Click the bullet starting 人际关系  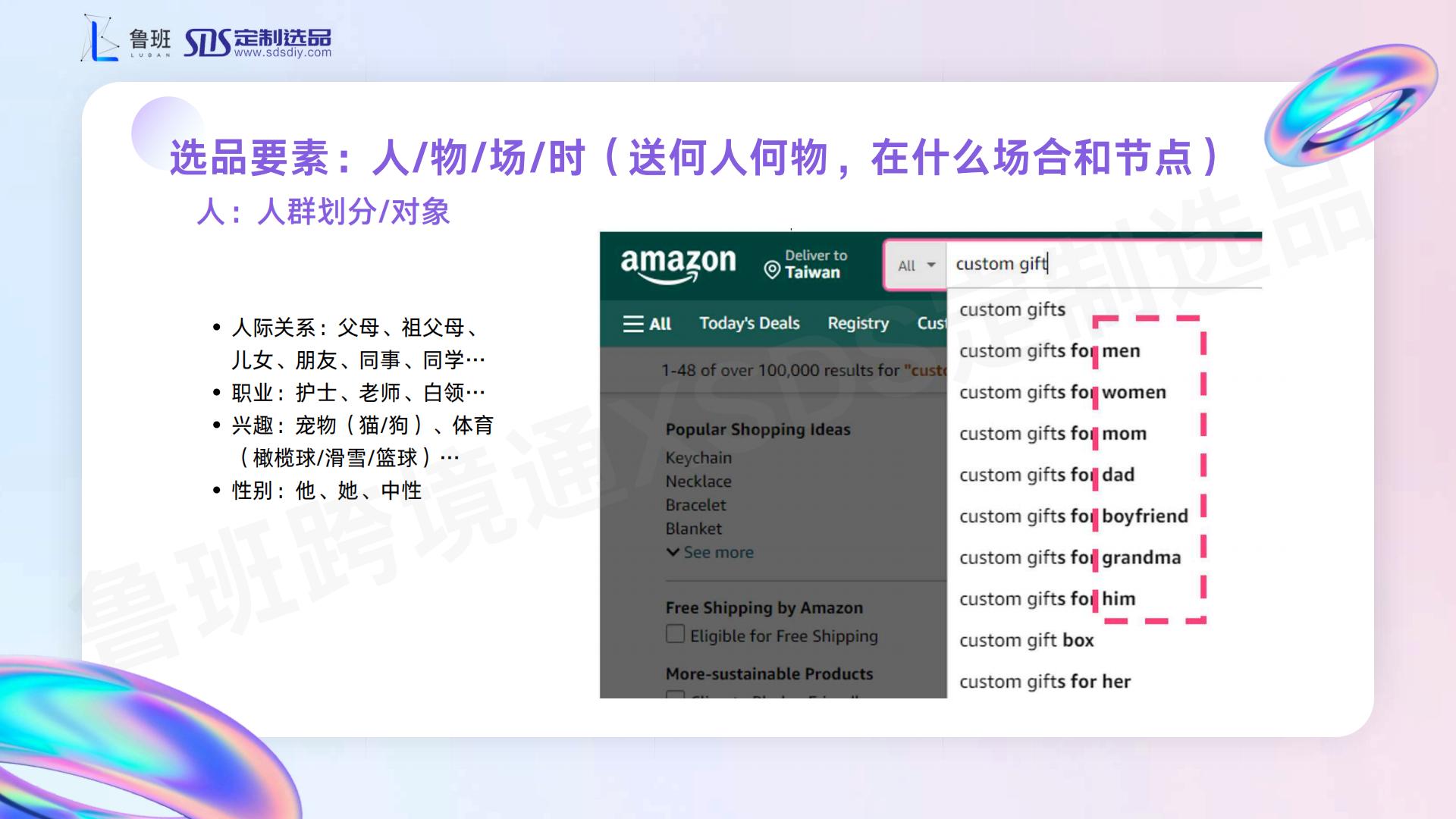coord(358,344)
